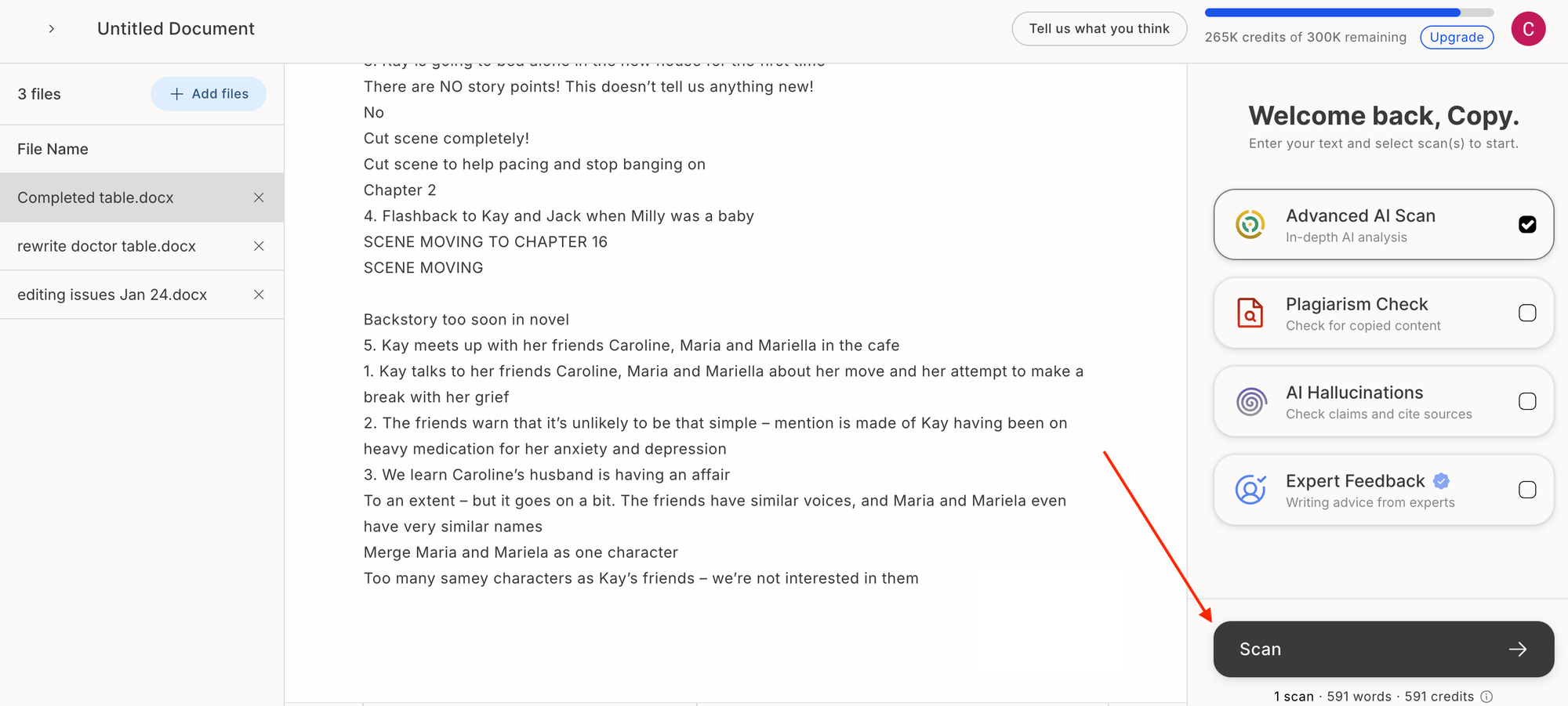
Task: Remove editing issues Jan 24.docx file
Action: click(x=259, y=295)
